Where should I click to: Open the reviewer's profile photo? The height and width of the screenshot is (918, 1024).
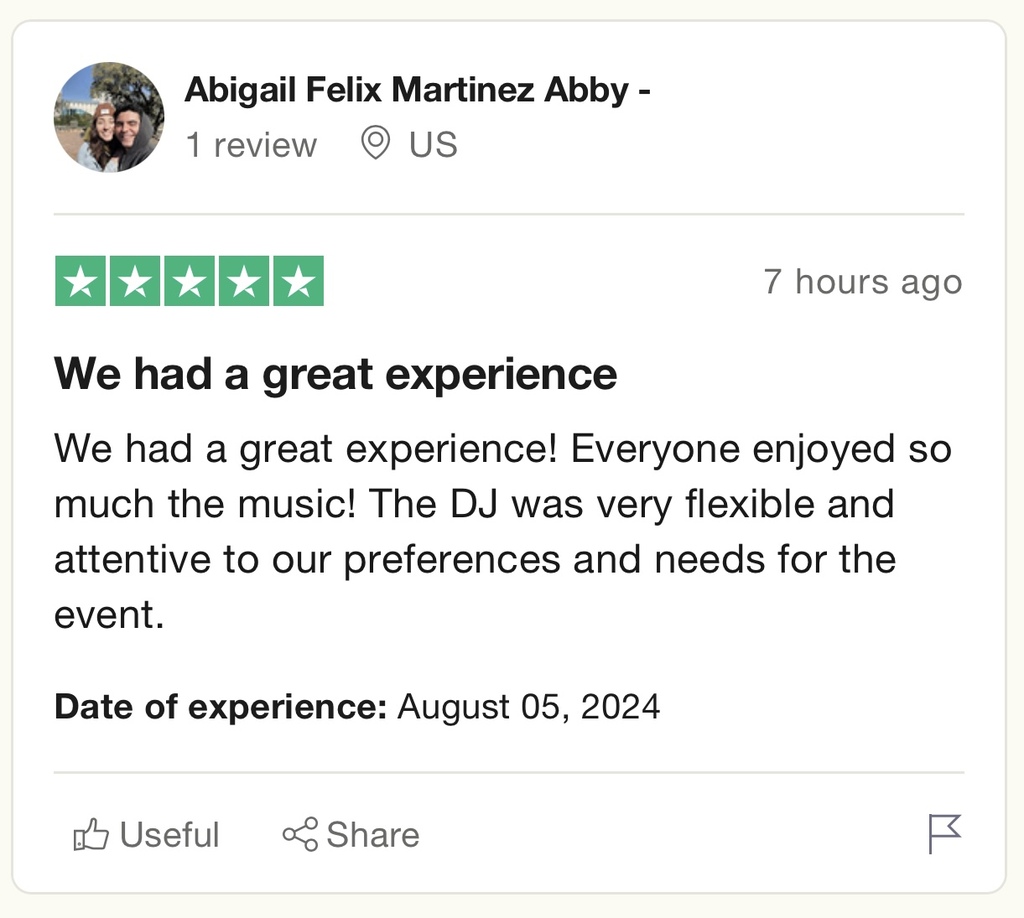click(109, 118)
